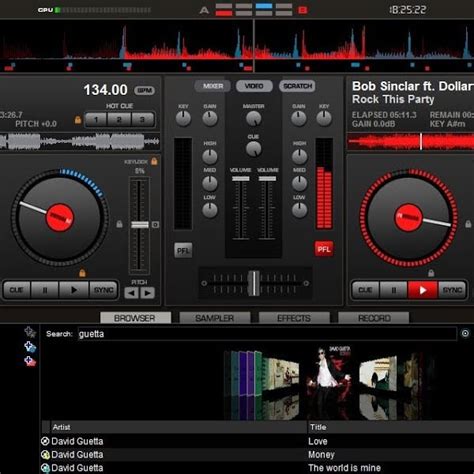Click the right deck red play button

click(422, 290)
